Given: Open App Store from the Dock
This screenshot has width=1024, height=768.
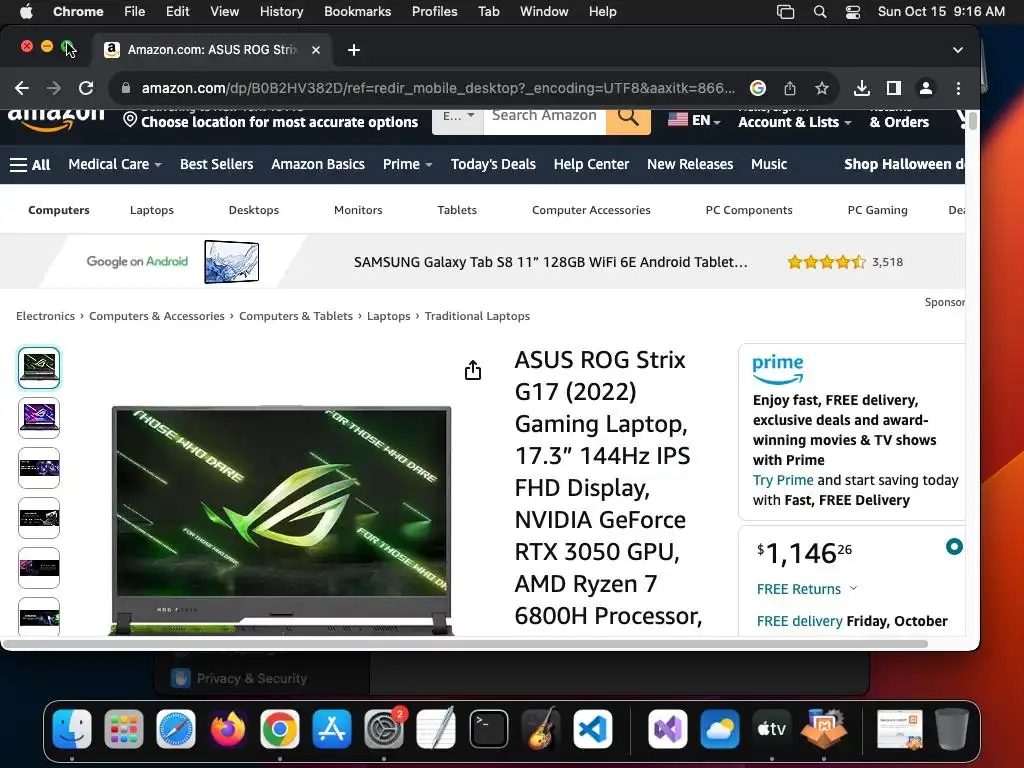Looking at the screenshot, I should (x=332, y=729).
